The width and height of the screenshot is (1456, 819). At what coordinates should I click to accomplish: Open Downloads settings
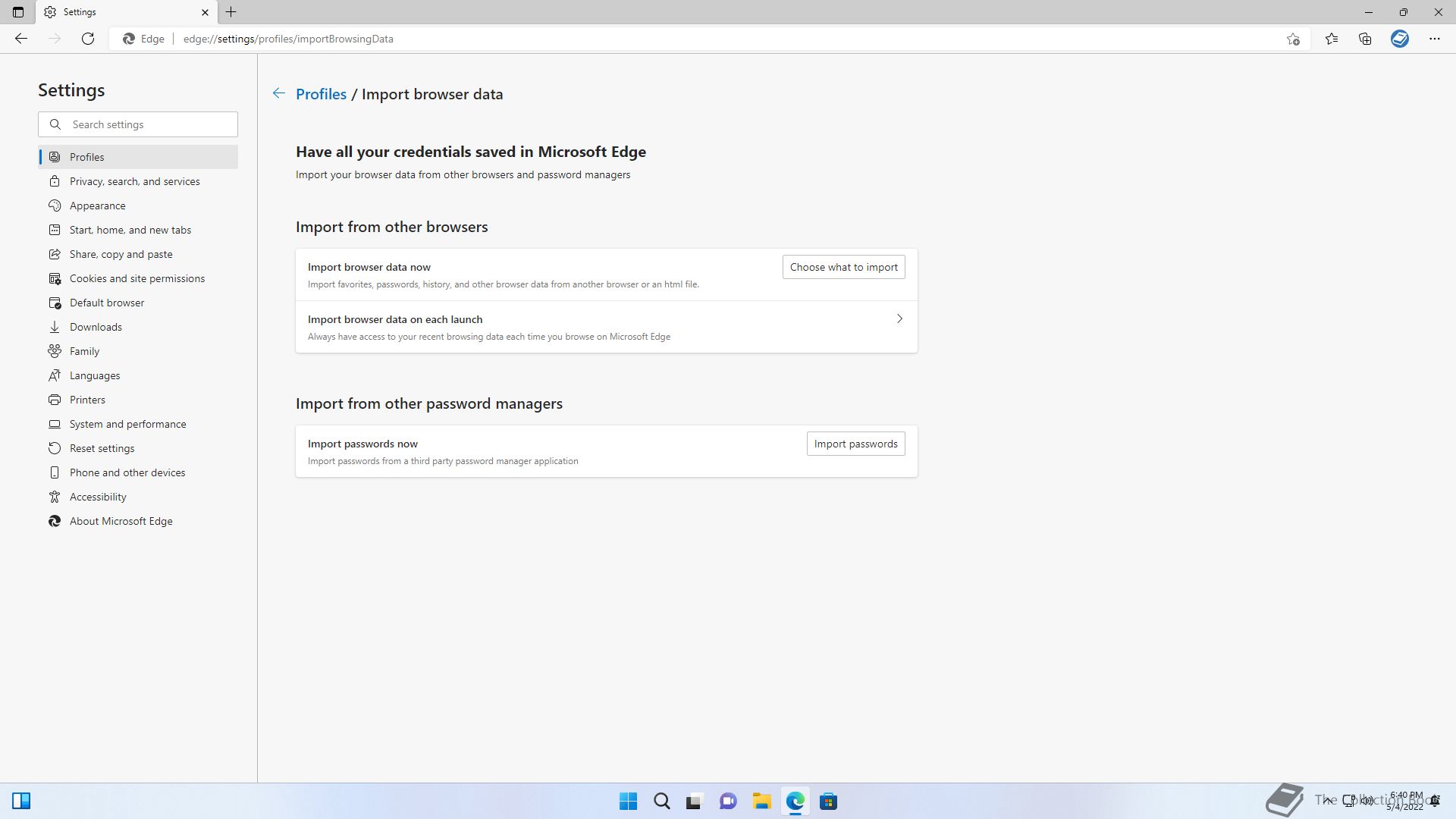[138, 327]
